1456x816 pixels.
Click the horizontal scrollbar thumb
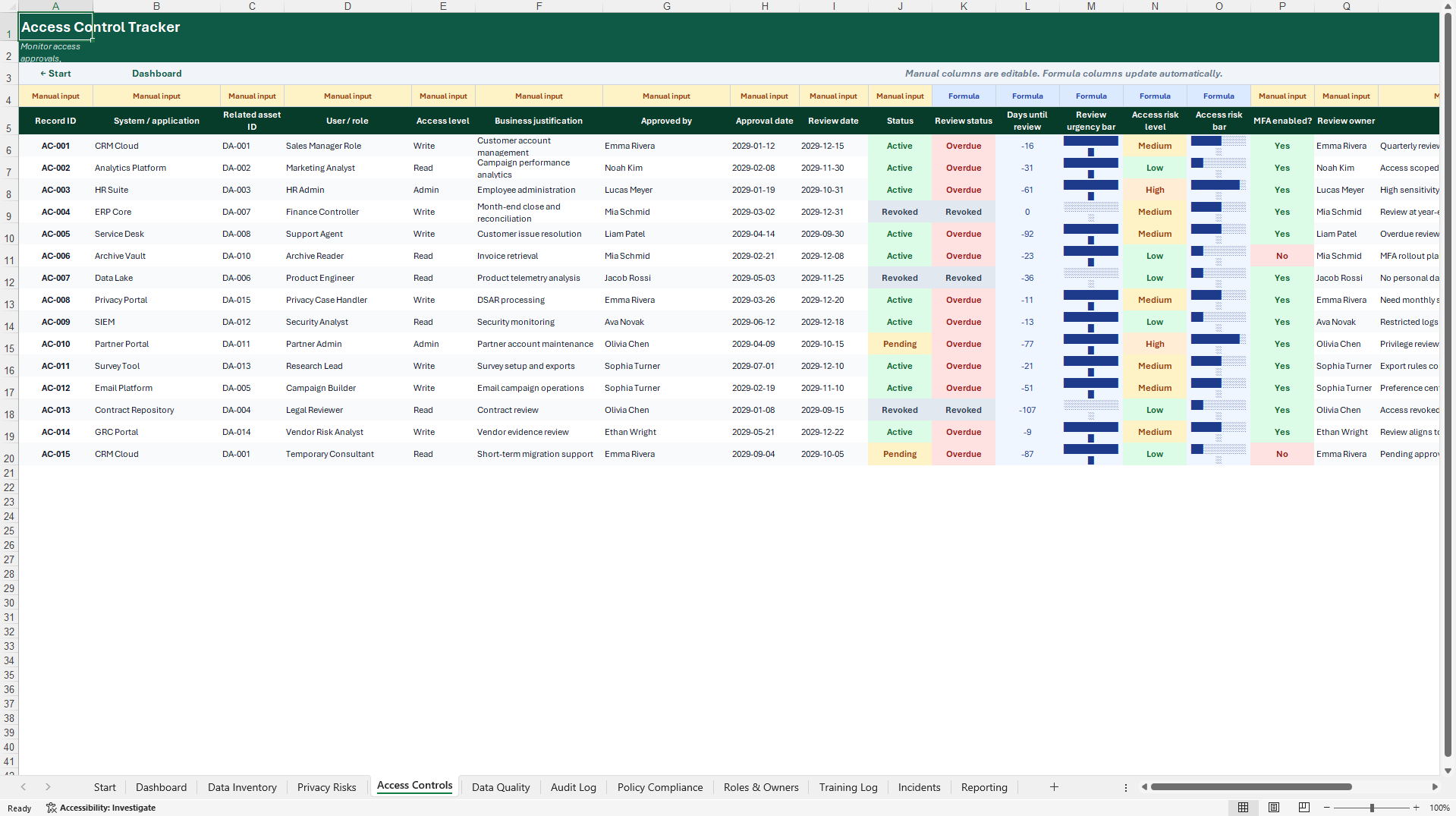pos(1251,787)
